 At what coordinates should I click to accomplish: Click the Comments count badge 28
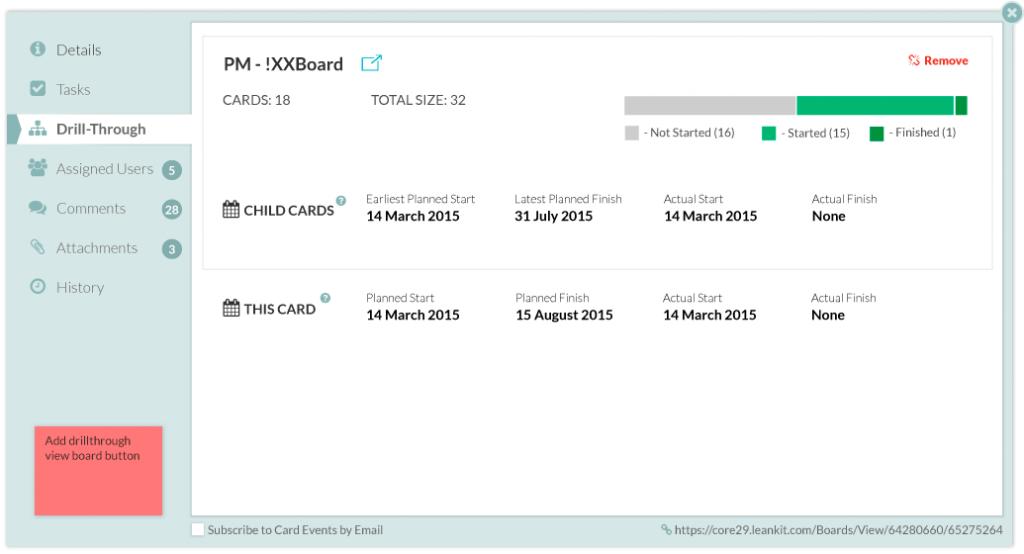(x=172, y=210)
